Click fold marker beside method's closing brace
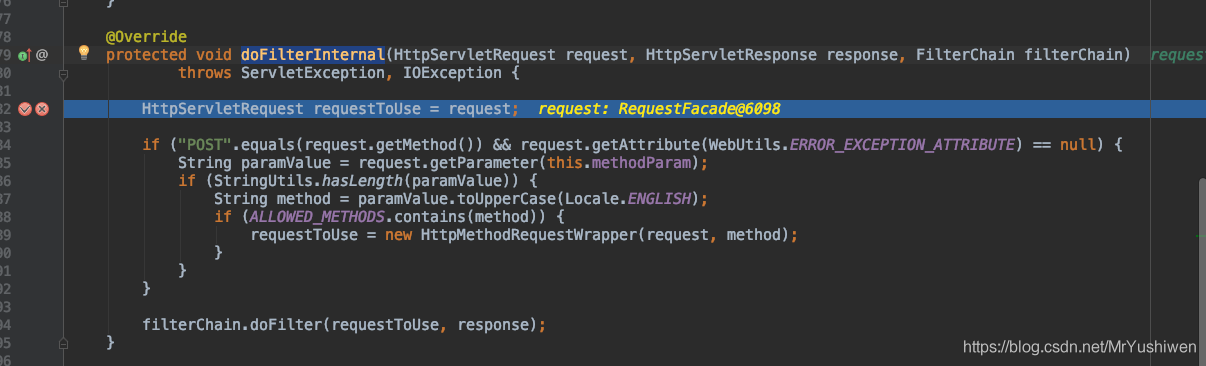Image resolution: width=1206 pixels, height=366 pixels. [64, 343]
